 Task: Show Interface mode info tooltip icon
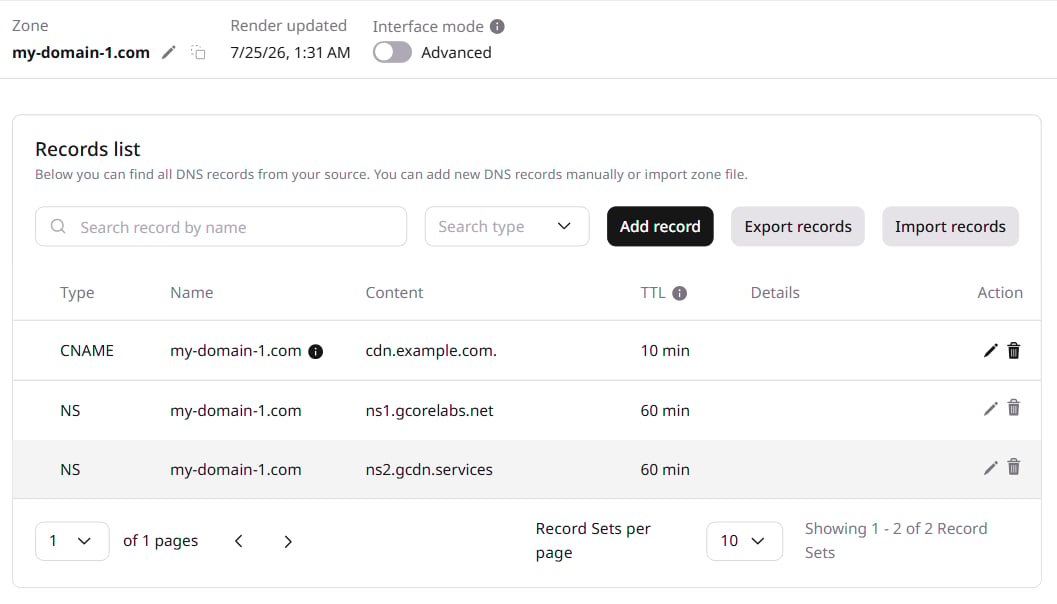point(497,26)
